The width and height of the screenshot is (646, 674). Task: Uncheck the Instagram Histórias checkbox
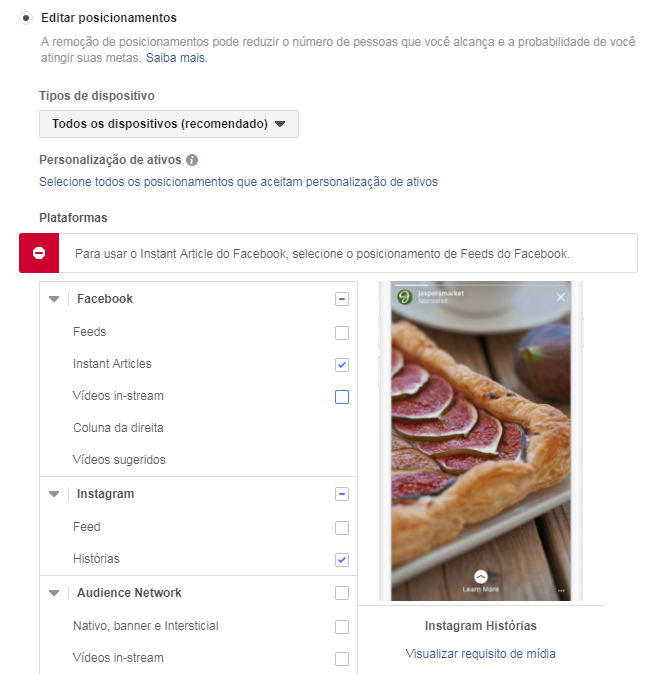coord(342,560)
